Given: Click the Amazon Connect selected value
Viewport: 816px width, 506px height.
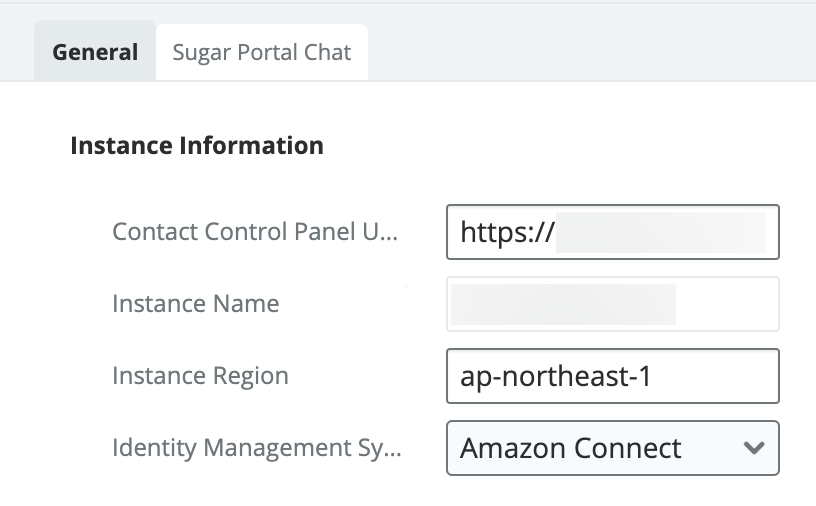Looking at the screenshot, I should (x=570, y=448).
